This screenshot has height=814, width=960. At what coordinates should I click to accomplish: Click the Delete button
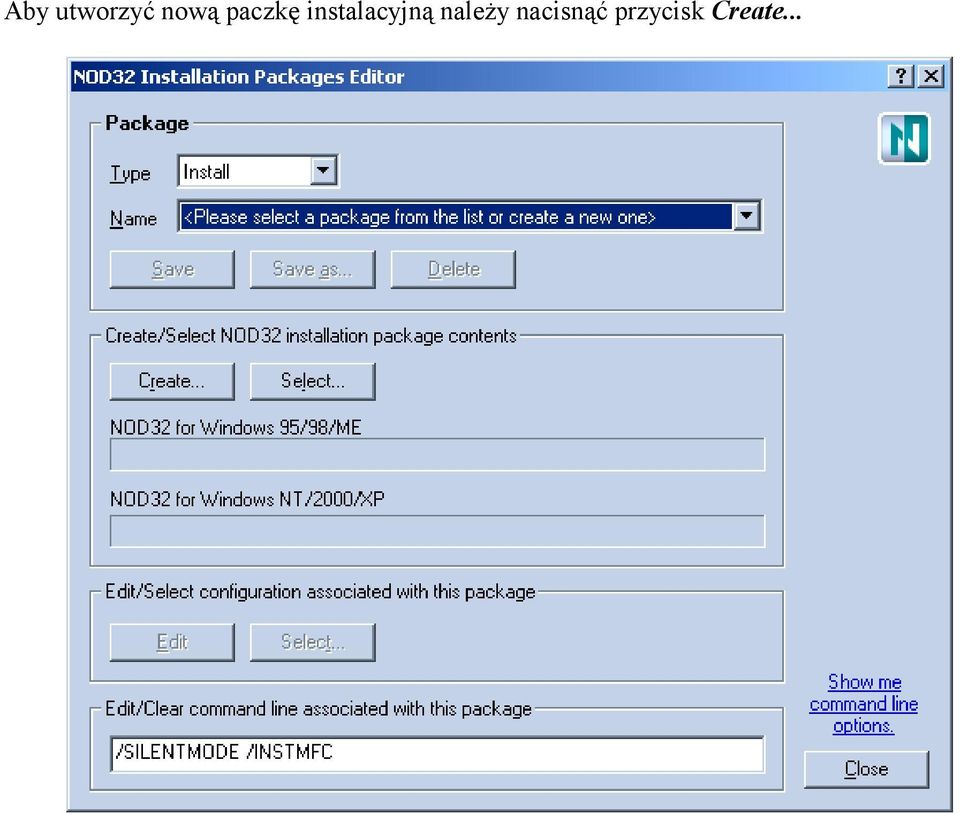pyautogui.click(x=453, y=269)
